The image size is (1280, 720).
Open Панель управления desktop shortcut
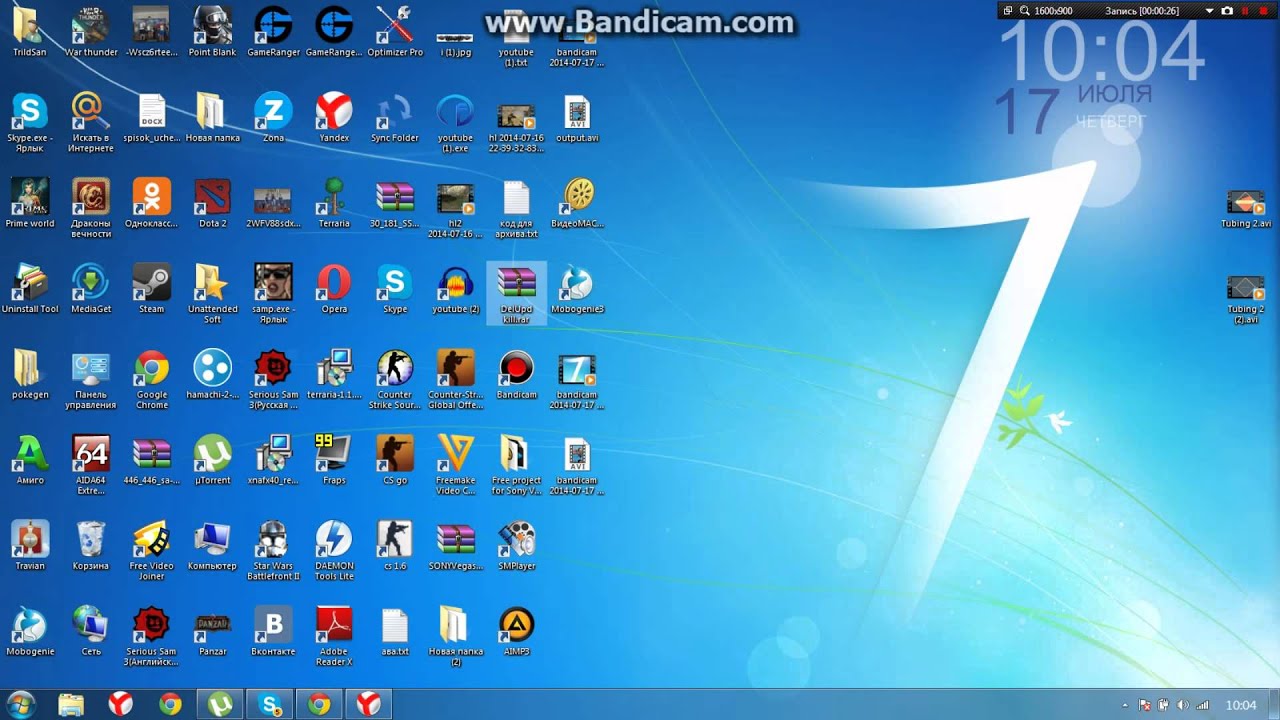coord(91,380)
